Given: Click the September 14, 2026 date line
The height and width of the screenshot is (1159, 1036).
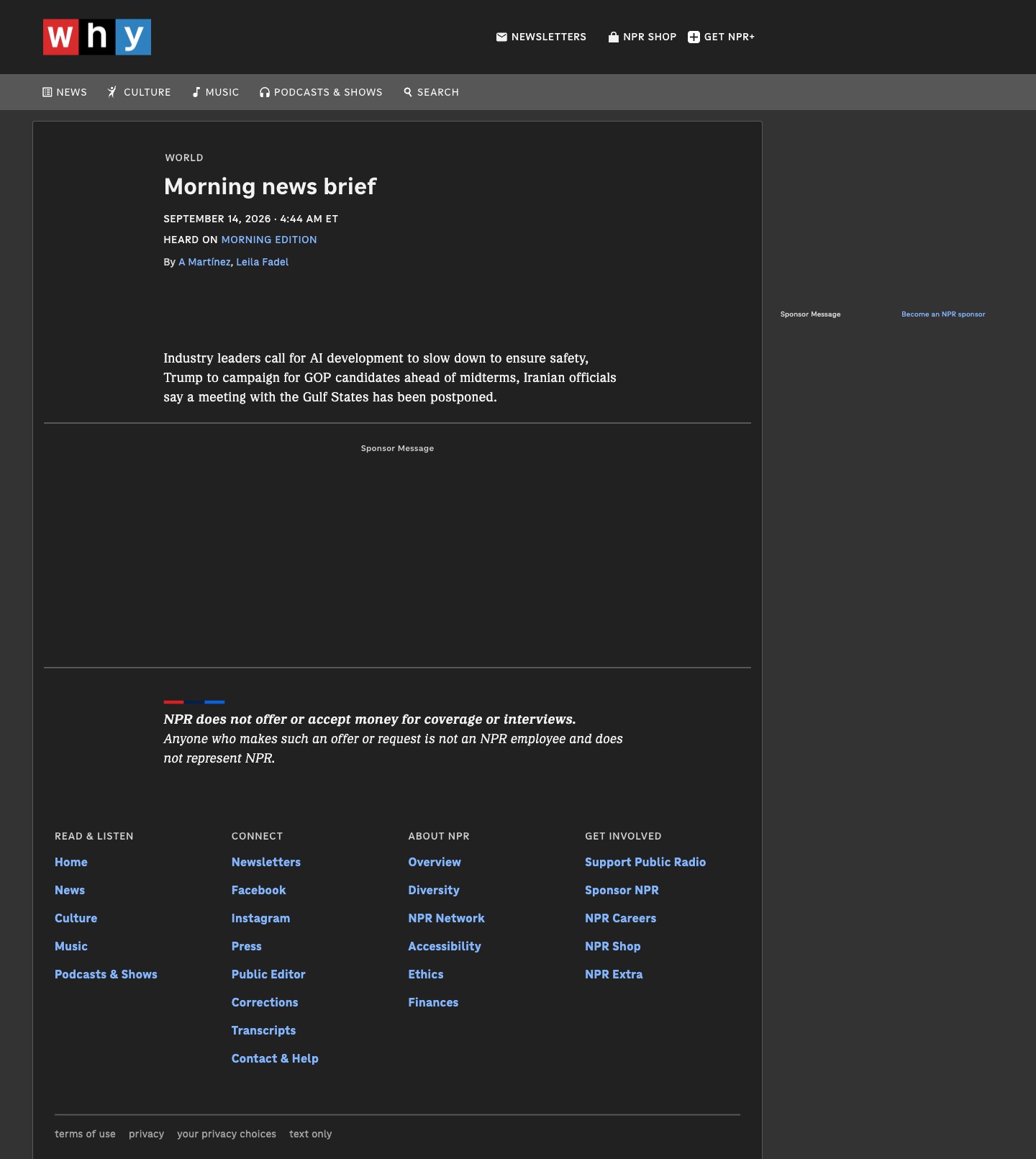Looking at the screenshot, I should [x=250, y=219].
